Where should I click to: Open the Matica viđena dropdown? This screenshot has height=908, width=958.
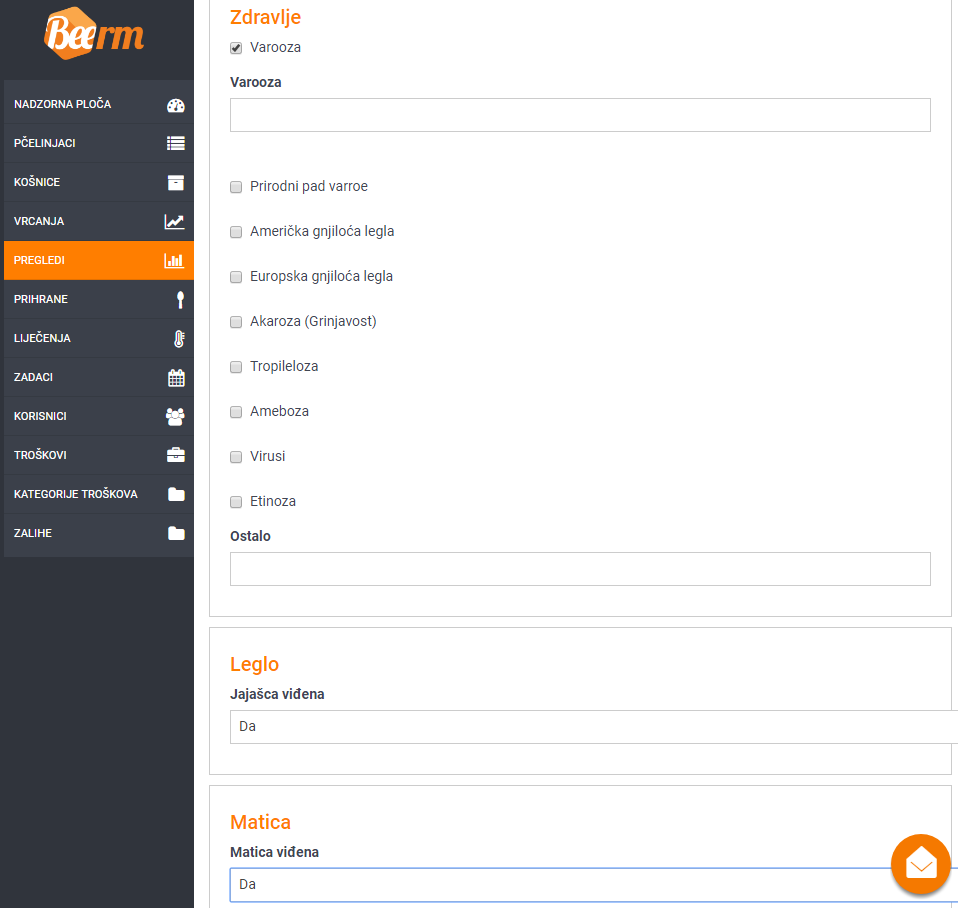pos(593,884)
